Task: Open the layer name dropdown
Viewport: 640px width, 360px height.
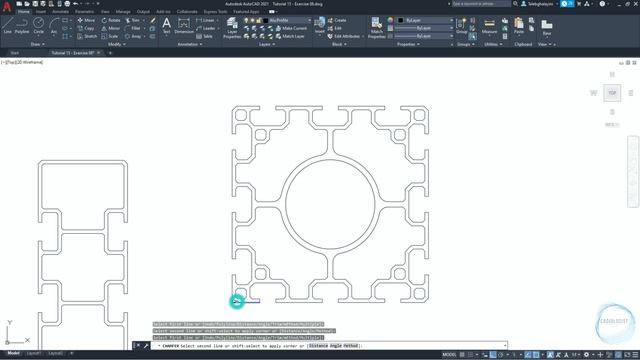Action: click(x=309, y=20)
